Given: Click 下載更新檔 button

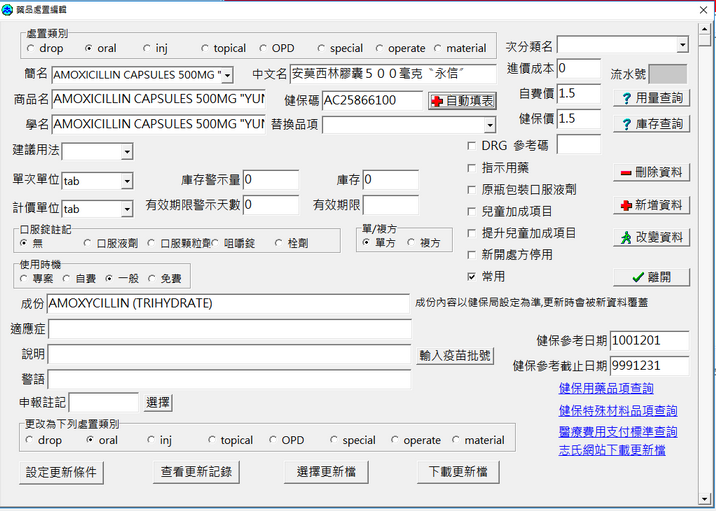Looking at the screenshot, I should (458, 472).
